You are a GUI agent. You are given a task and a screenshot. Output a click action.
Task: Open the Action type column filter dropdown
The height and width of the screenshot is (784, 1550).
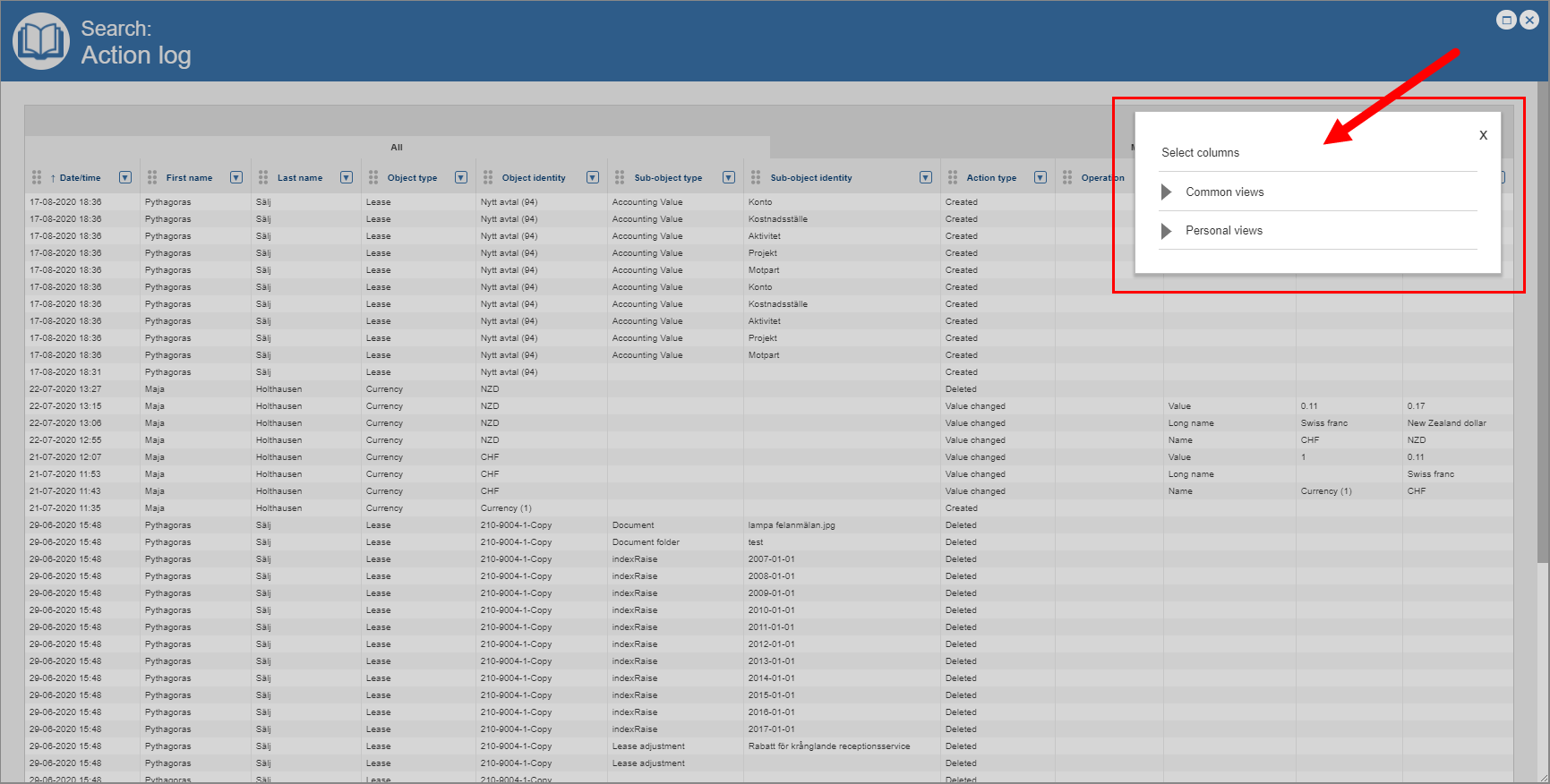pos(1040,177)
